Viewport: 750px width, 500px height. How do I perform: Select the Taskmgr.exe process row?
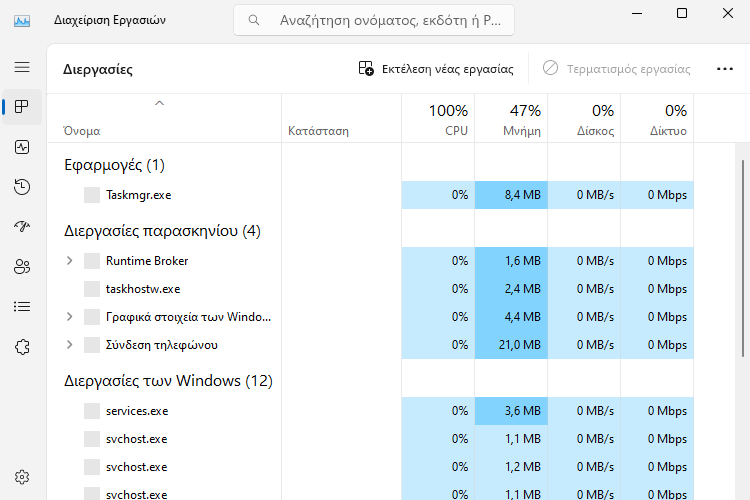370,195
